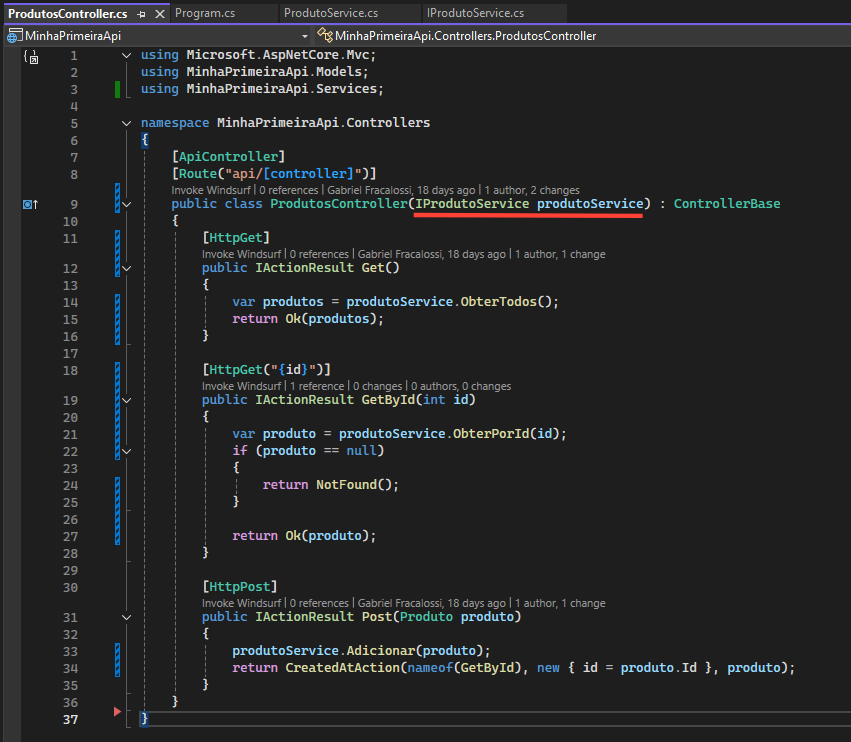Screen dimensions: 851x742
Task: Click the inheritance margin icon on line 9
Action: [30, 204]
